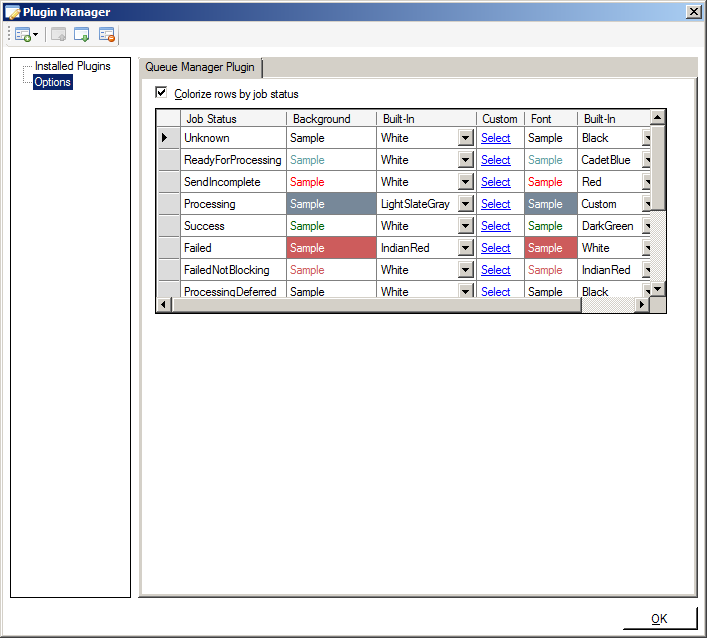Select Installed Plugins in the tree

73,66
